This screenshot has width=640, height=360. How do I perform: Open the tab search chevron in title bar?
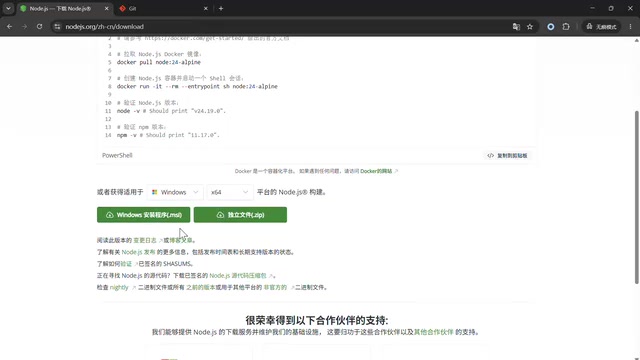[8, 8]
